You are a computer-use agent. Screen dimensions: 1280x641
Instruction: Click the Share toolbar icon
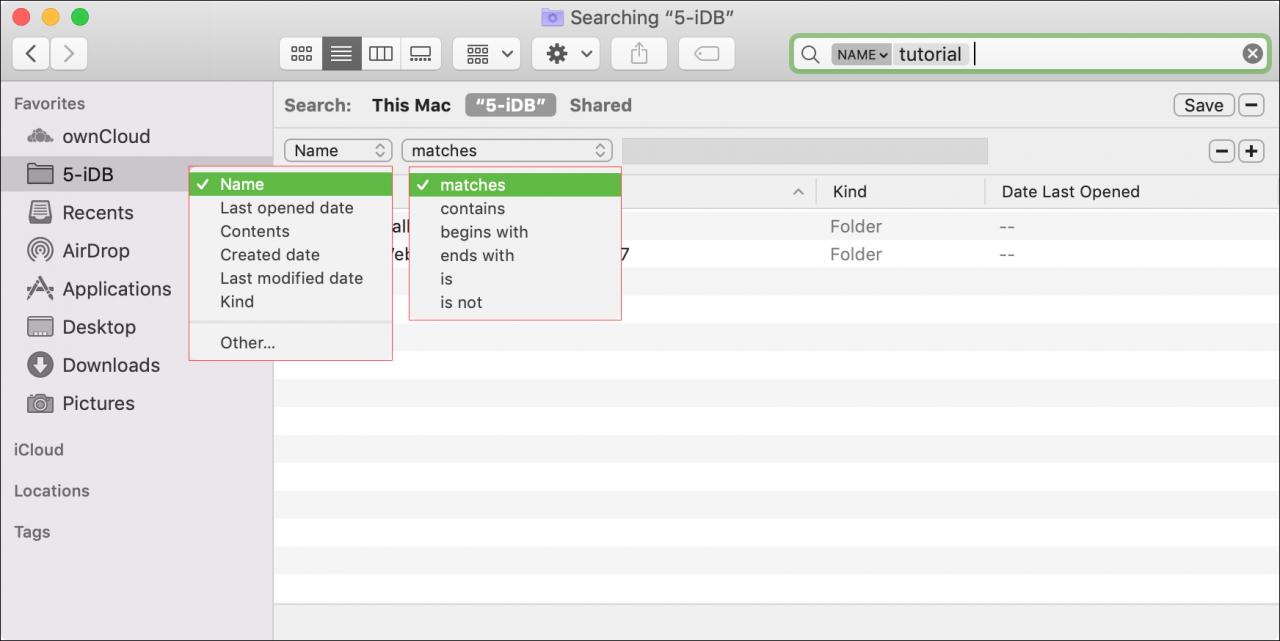pyautogui.click(x=639, y=54)
